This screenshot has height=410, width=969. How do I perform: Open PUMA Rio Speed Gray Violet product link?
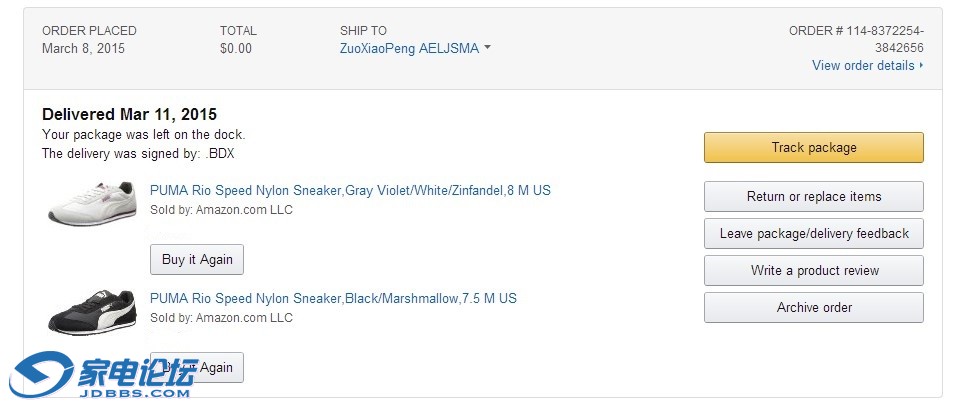pyautogui.click(x=350, y=190)
